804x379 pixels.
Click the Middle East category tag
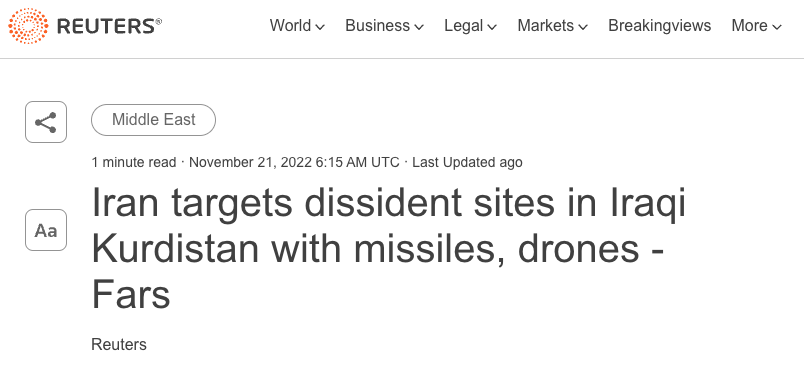[x=153, y=120]
